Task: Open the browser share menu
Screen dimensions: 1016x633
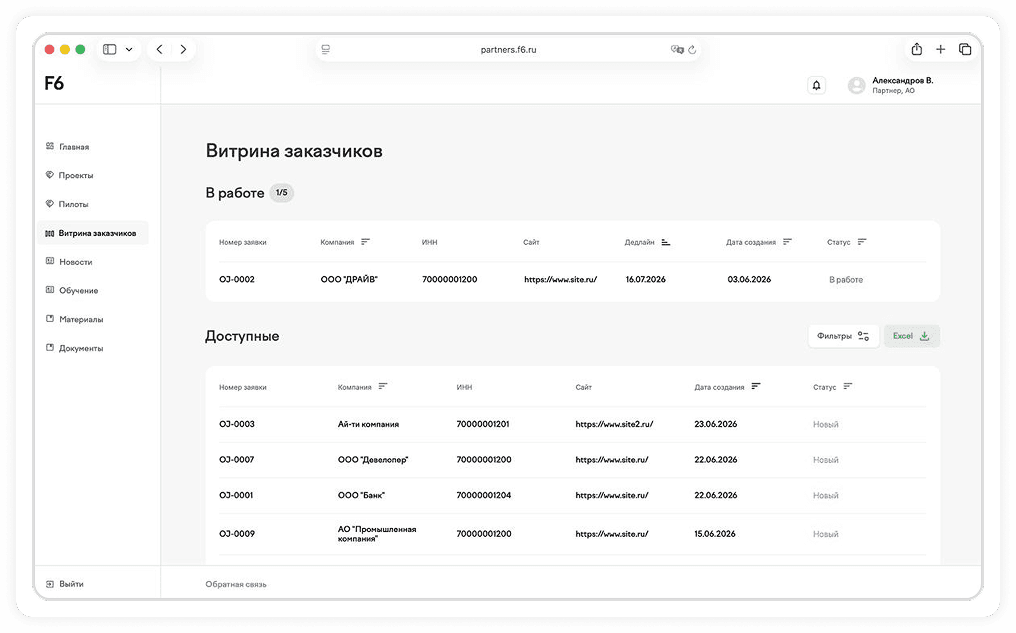Action: (x=917, y=49)
